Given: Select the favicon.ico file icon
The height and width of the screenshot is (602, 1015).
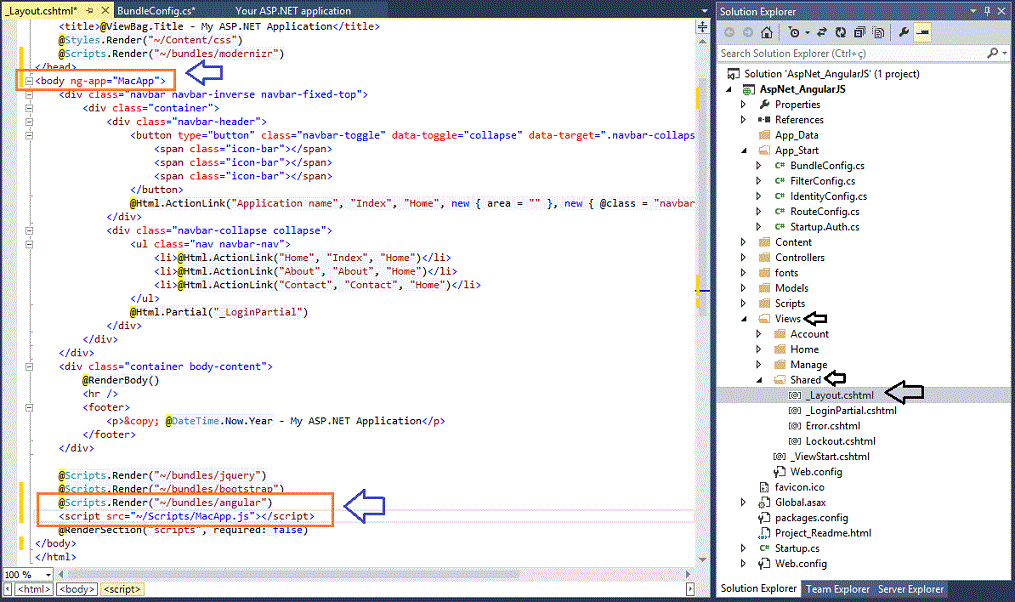Looking at the screenshot, I should click(764, 487).
